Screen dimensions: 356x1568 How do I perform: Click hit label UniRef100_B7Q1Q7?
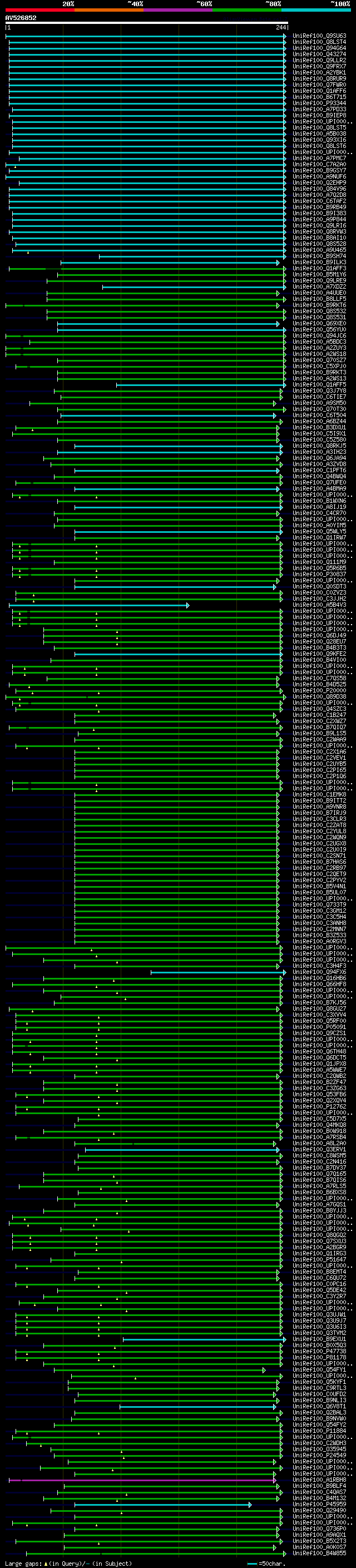point(319,728)
